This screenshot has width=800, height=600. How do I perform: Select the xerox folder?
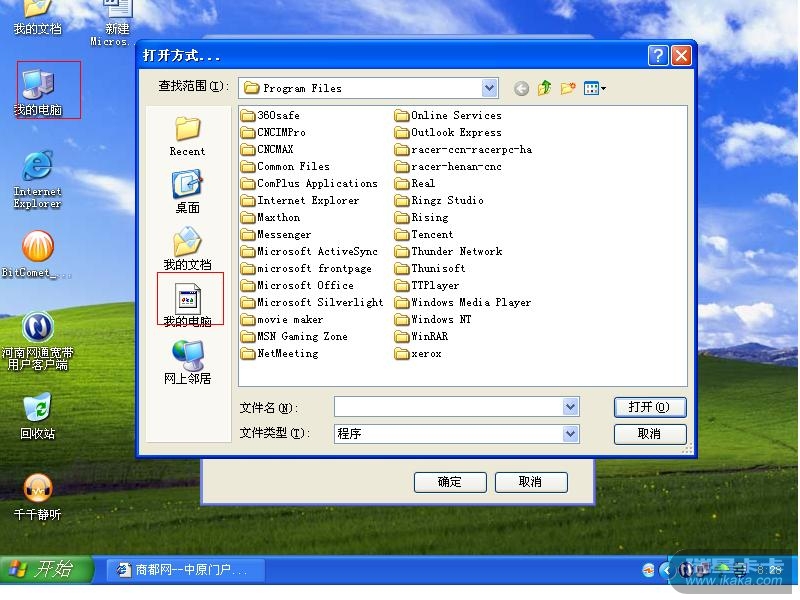418,353
